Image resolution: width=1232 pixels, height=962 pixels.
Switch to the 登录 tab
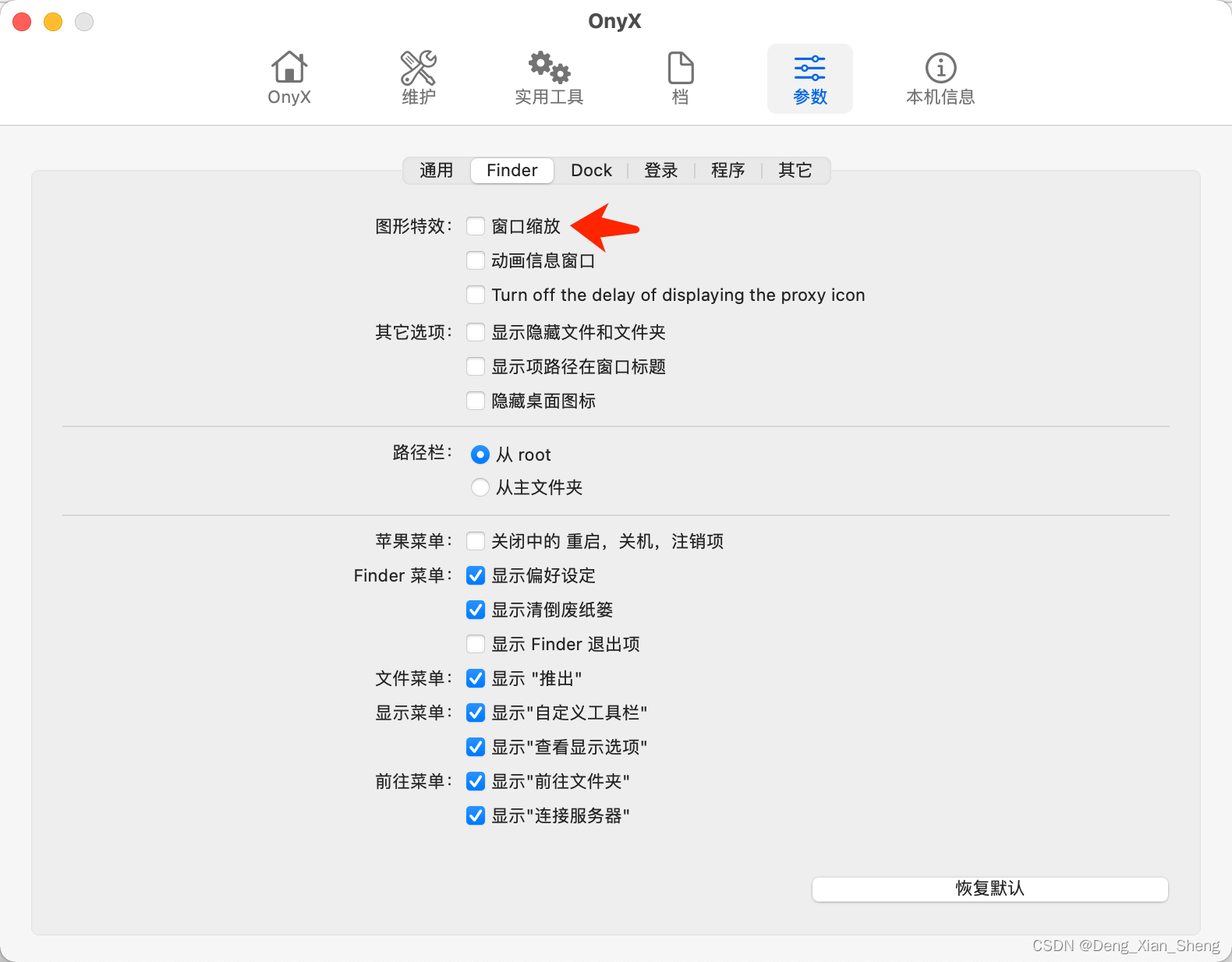point(661,170)
